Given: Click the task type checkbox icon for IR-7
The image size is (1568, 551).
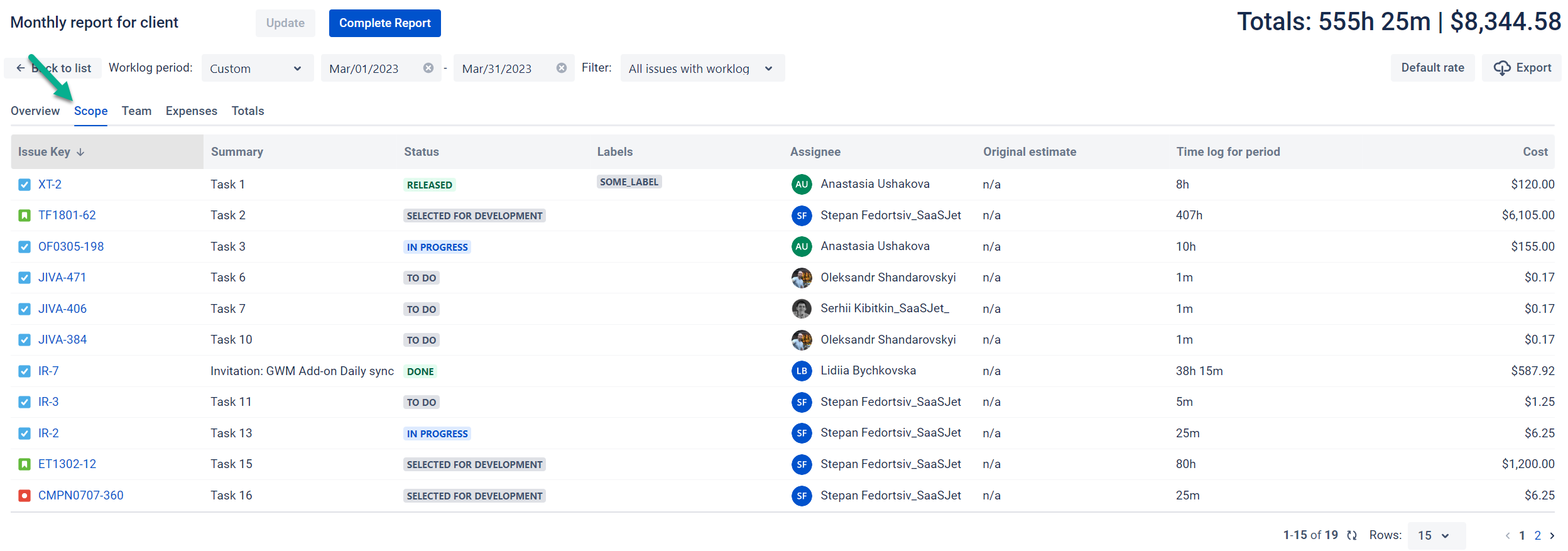Looking at the screenshot, I should pyautogui.click(x=24, y=371).
